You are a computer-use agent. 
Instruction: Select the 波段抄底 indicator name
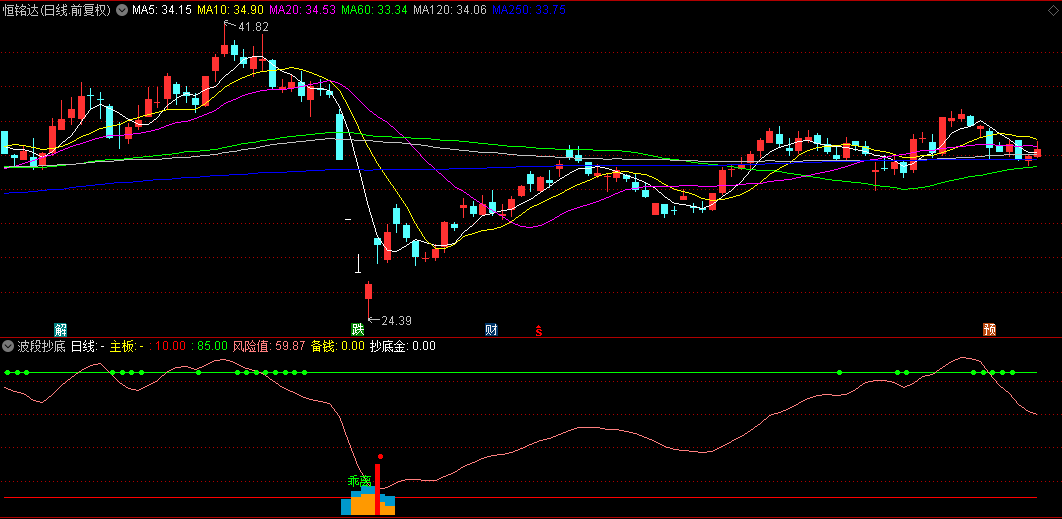coord(41,346)
